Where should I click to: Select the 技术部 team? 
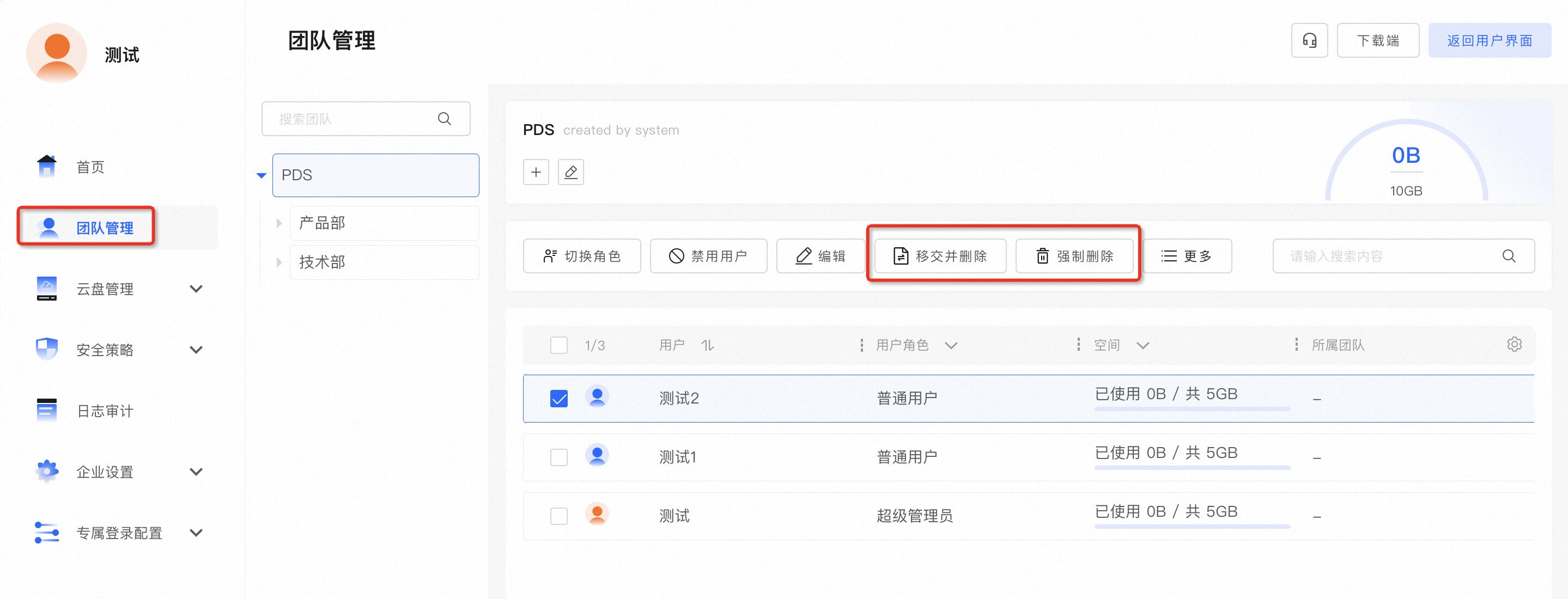pos(384,262)
